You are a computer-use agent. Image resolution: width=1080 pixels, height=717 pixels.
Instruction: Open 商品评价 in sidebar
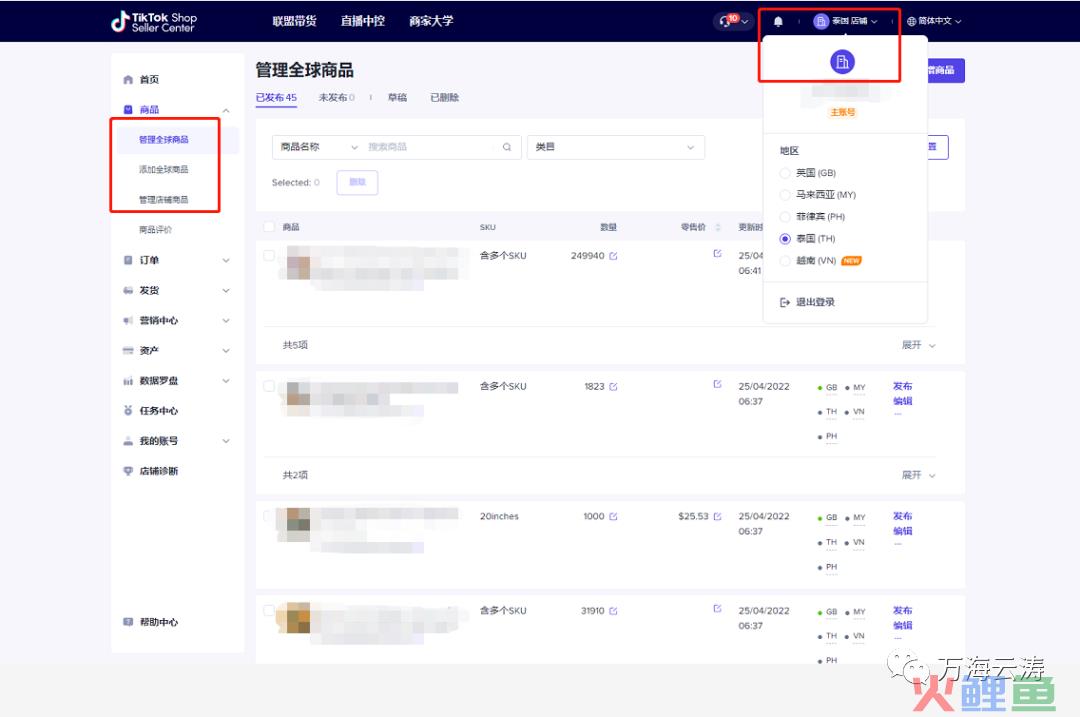point(156,230)
